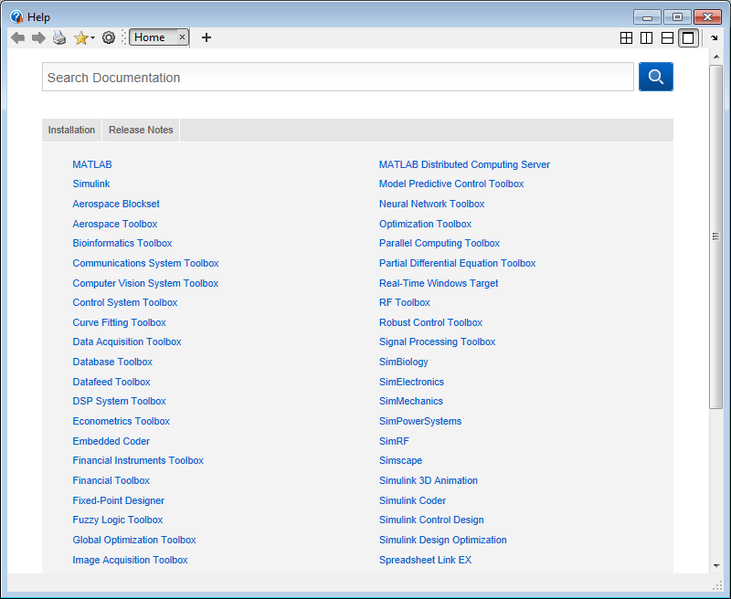Open MATLAB Distributed Computing Server link
Image resolution: width=731 pixels, height=599 pixels.
point(464,165)
